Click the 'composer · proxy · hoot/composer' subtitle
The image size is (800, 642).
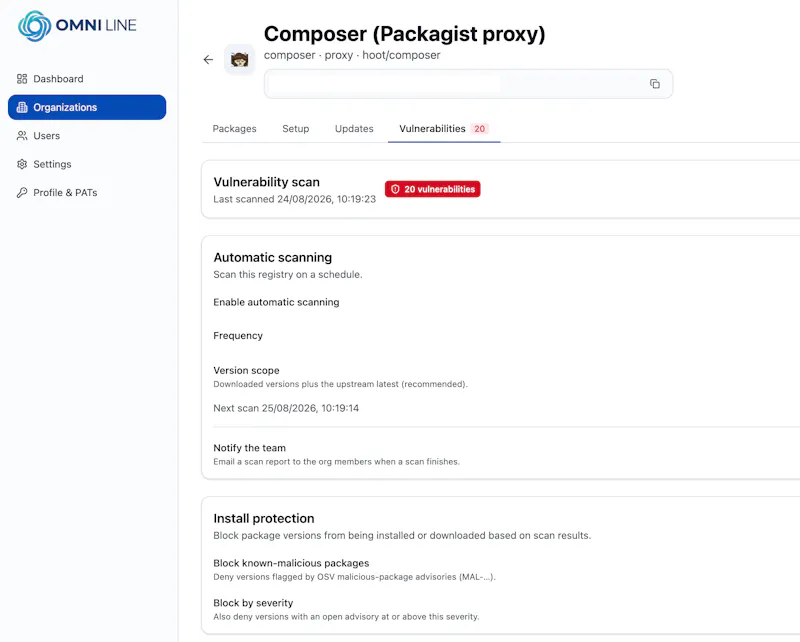(x=352, y=55)
